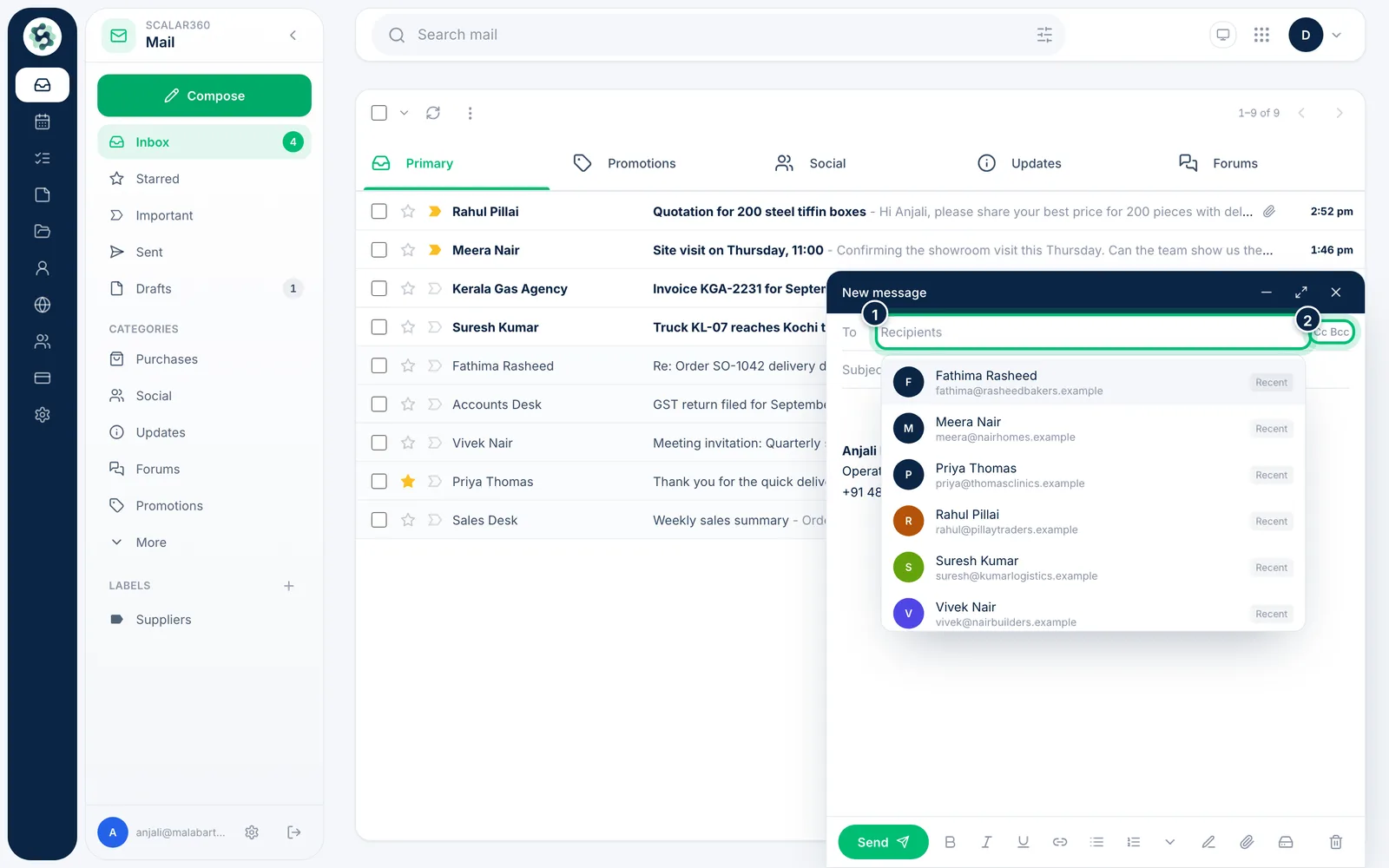Show Cc Bcc fields
Screen dimensions: 1389x868
point(1333,332)
